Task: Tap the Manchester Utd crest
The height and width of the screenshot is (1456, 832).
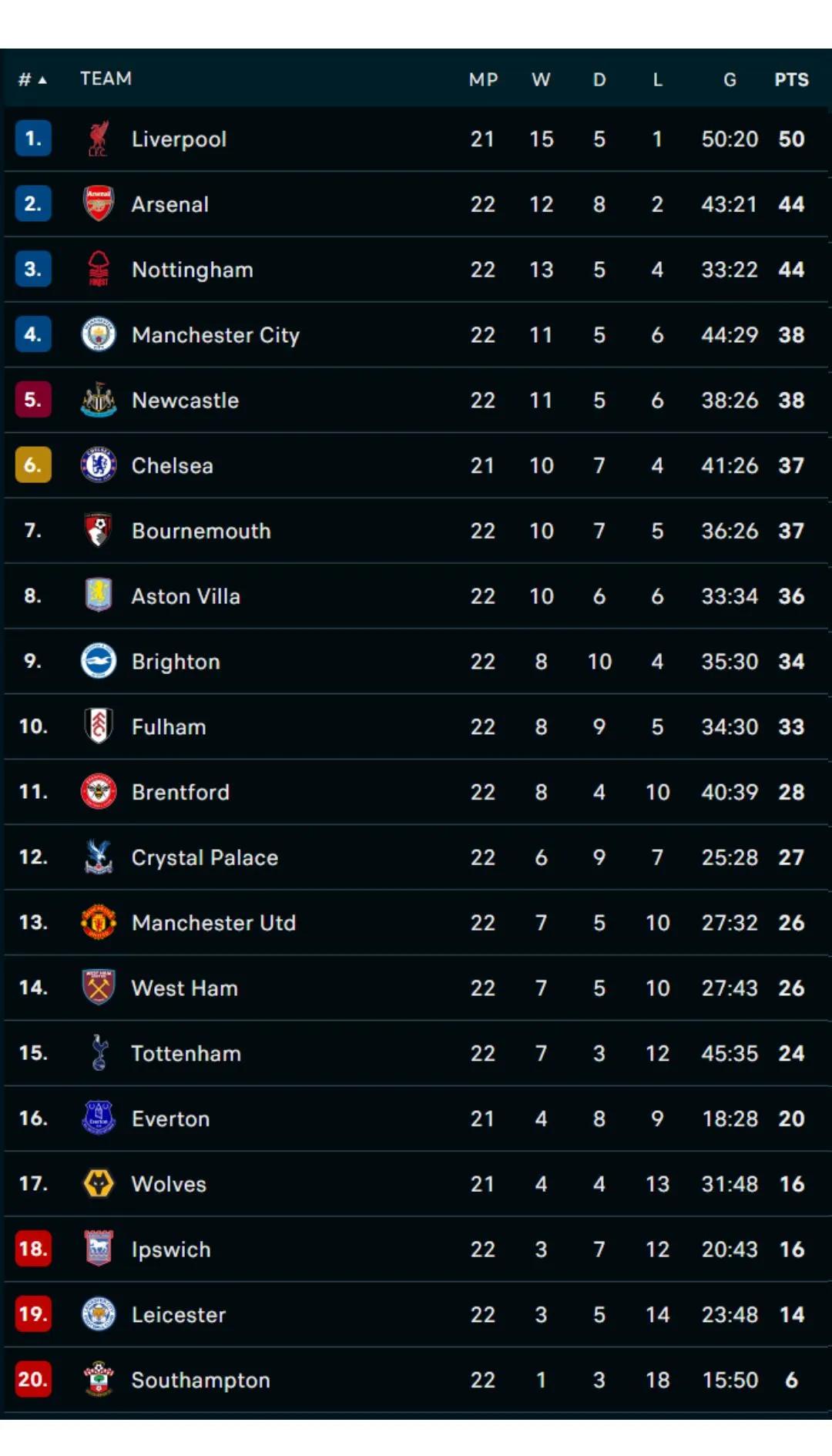Action: point(98,922)
